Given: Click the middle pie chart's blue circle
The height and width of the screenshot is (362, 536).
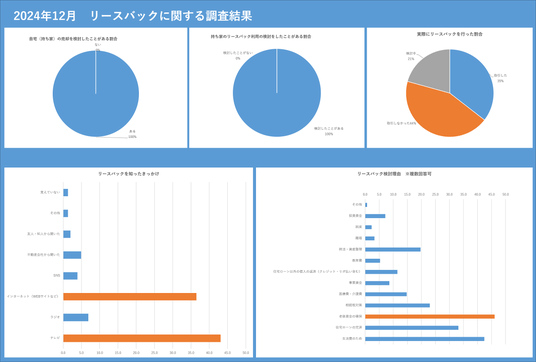Looking at the screenshot, I should (x=277, y=93).
